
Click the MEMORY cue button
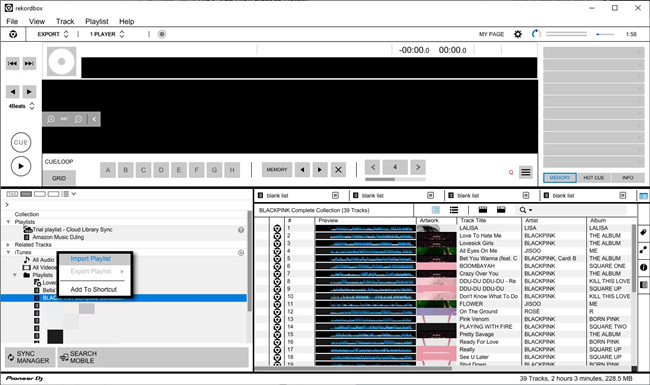tap(277, 169)
